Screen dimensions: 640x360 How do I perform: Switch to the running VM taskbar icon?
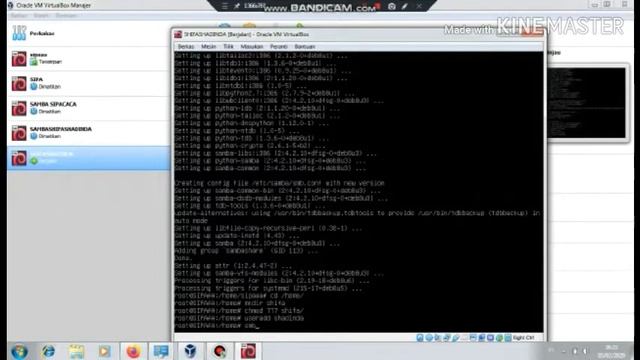tap(248, 351)
